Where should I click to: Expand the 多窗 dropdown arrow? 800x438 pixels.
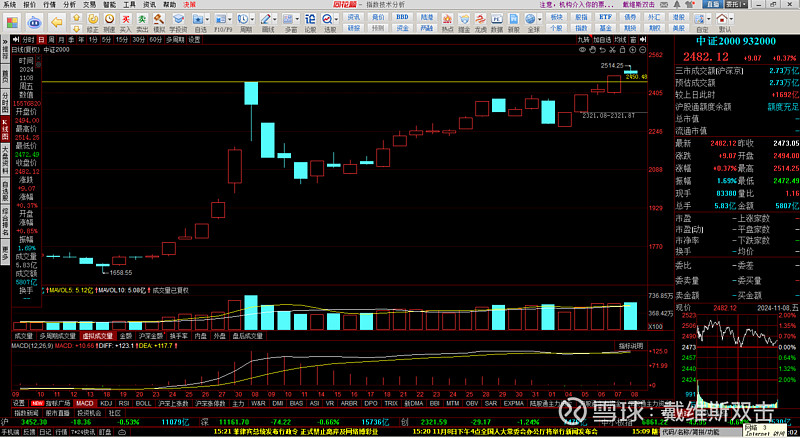click(x=297, y=19)
